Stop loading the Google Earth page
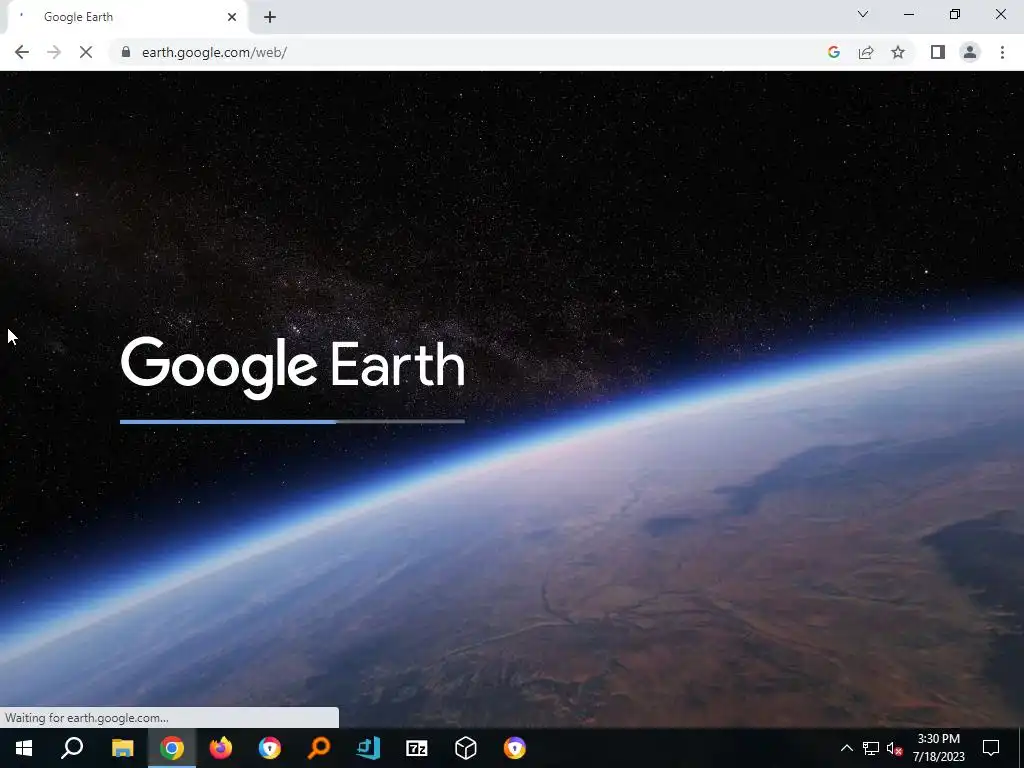1024x768 pixels. [86, 52]
